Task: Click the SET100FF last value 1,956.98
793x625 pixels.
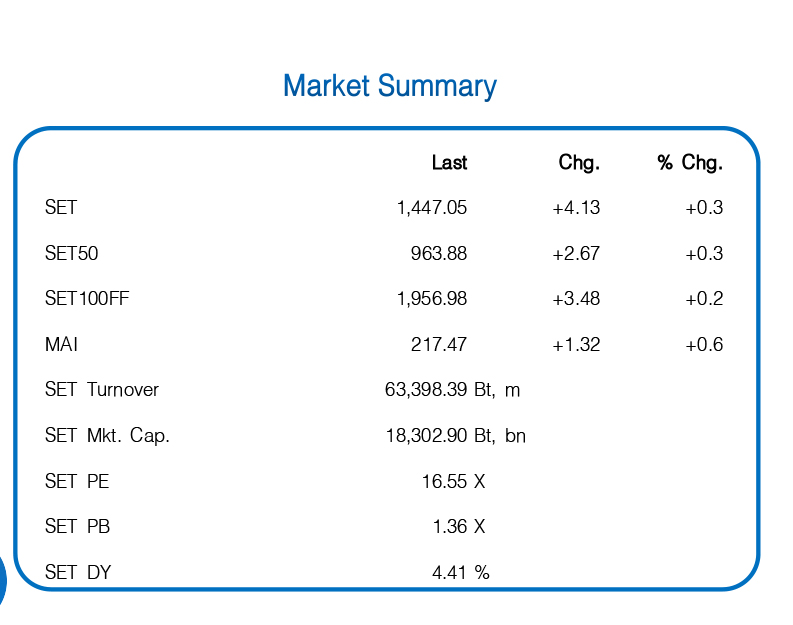Action: coord(432,299)
